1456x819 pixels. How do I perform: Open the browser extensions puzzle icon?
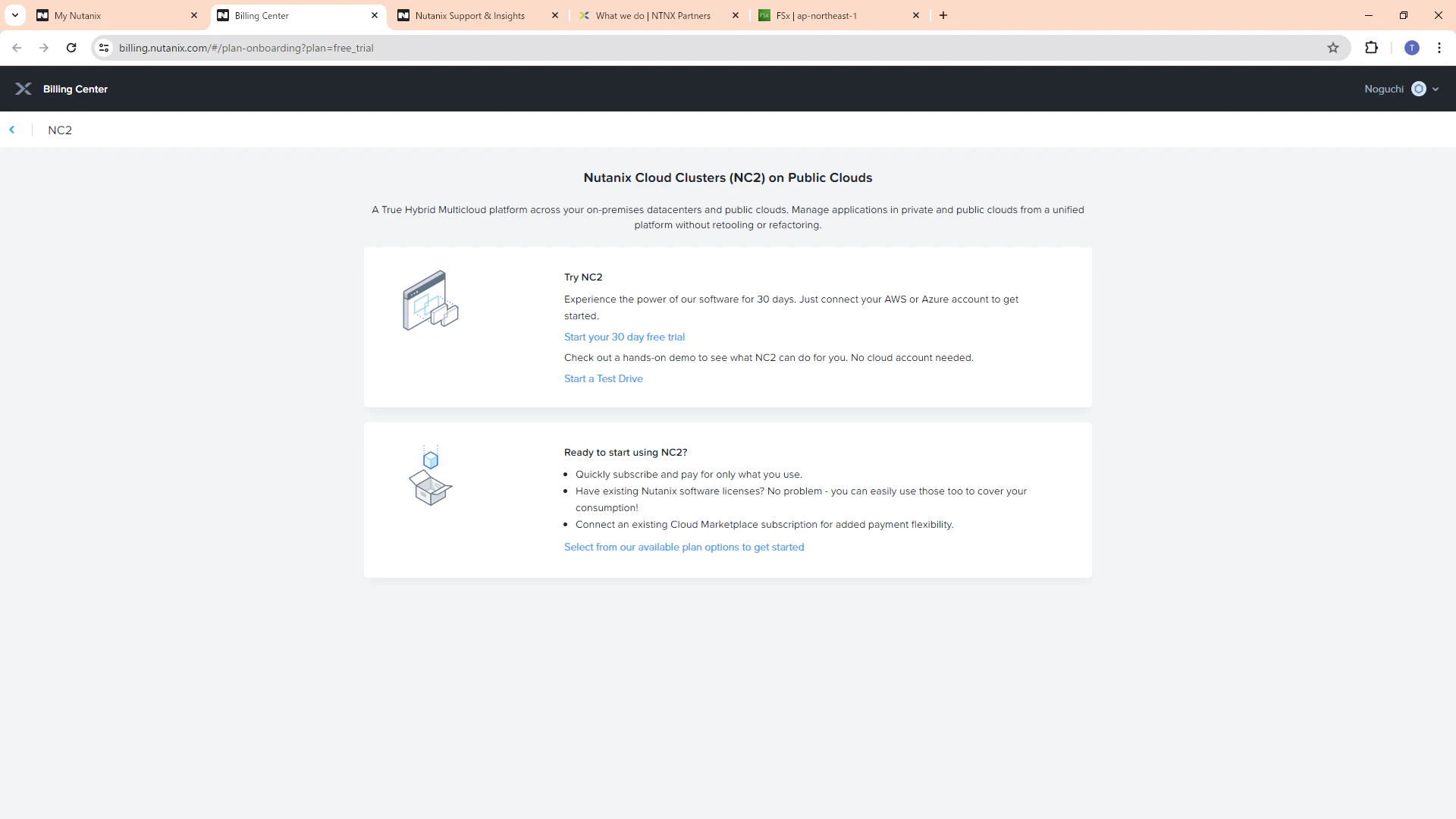1371,48
